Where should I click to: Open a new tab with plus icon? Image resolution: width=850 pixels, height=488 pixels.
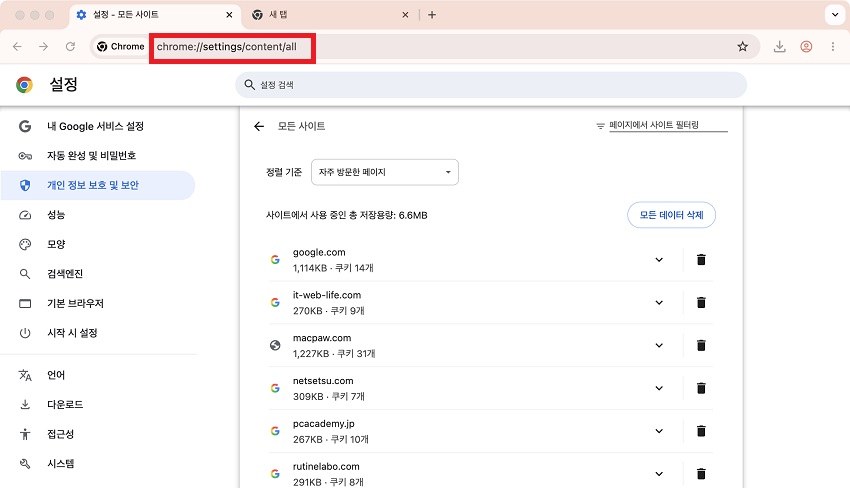coord(432,15)
